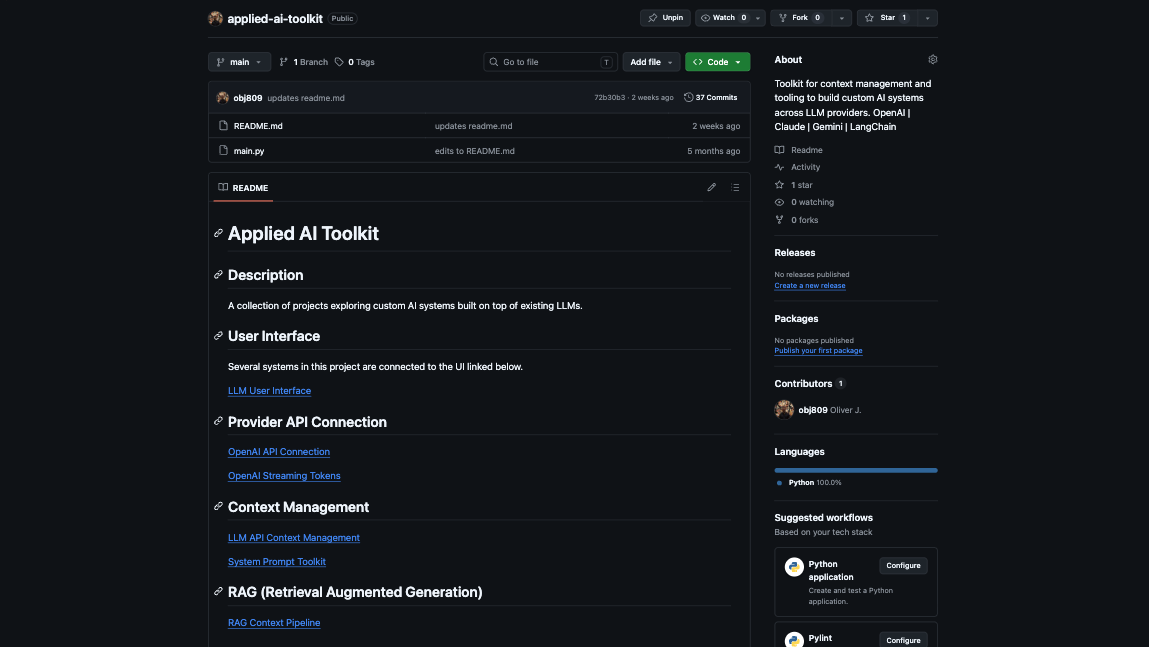Viewport: 1149px width, 647px height.
Task: Click the obj809 commit author avatar
Action: 223,97
